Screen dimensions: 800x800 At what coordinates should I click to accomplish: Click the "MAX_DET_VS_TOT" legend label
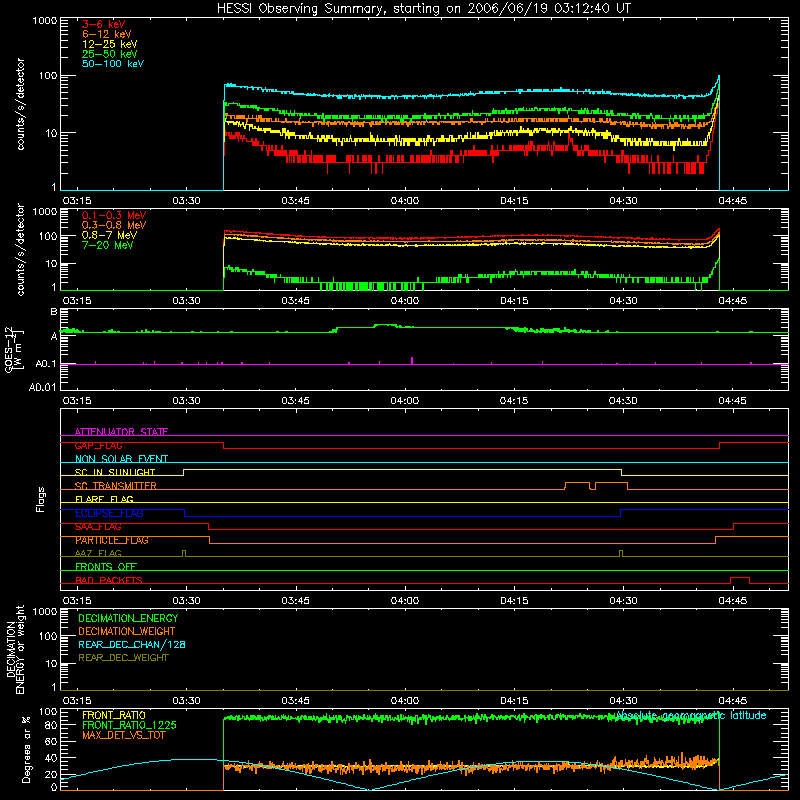click(x=124, y=735)
